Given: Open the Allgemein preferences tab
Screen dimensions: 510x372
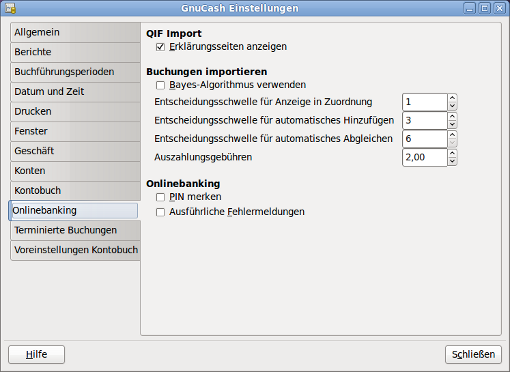Looking at the screenshot, I should pyautogui.click(x=75, y=32).
